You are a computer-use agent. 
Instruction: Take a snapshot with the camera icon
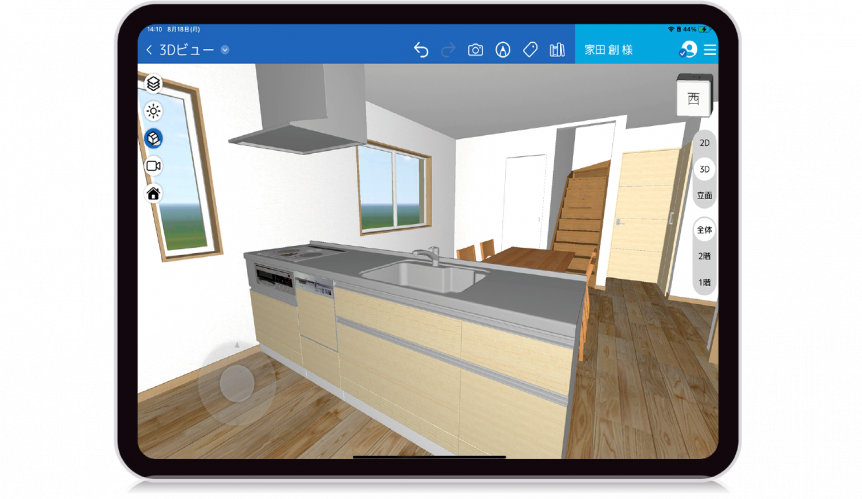click(x=476, y=50)
